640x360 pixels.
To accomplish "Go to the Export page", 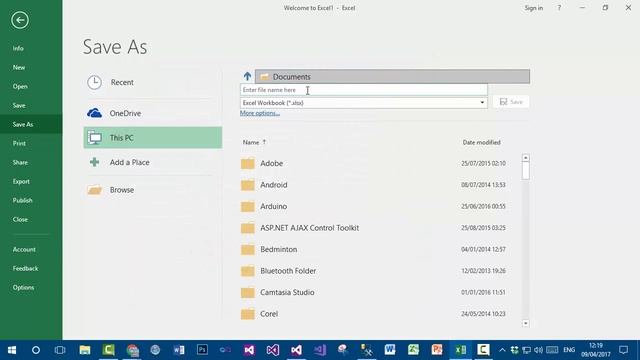I will pyautogui.click(x=21, y=181).
